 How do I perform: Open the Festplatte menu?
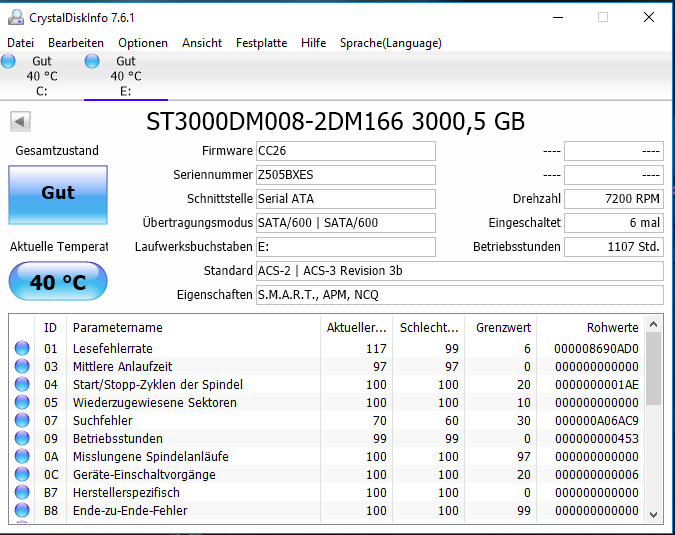point(261,43)
